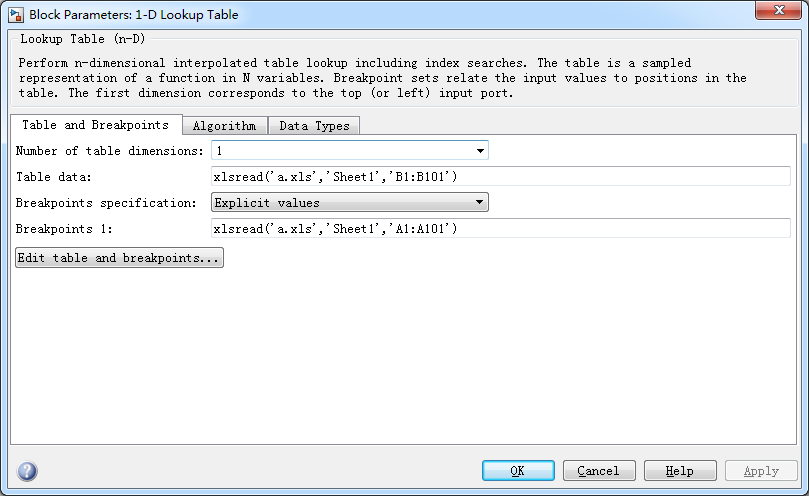This screenshot has width=809, height=496.
Task: Cancel the block parameter changes
Action: click(598, 471)
